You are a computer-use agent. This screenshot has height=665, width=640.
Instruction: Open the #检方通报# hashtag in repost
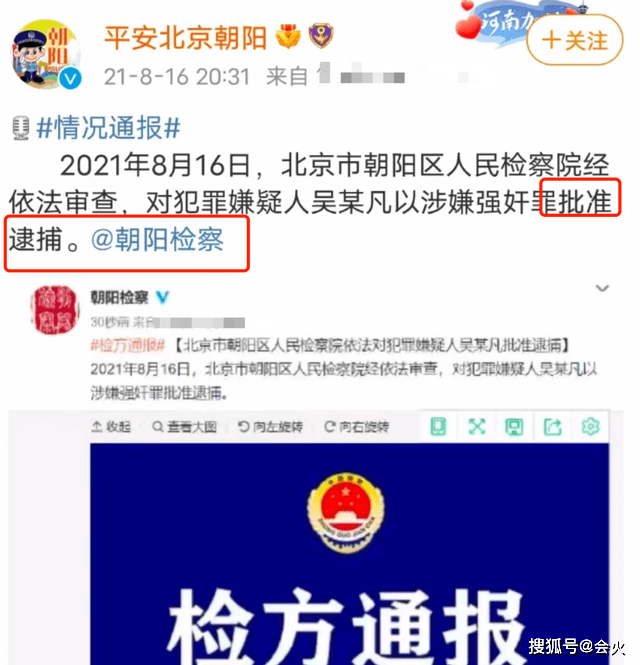click(x=127, y=345)
